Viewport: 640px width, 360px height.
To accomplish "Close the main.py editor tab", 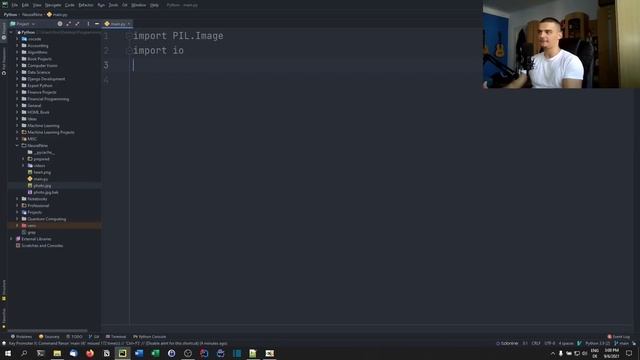I will click(x=129, y=24).
